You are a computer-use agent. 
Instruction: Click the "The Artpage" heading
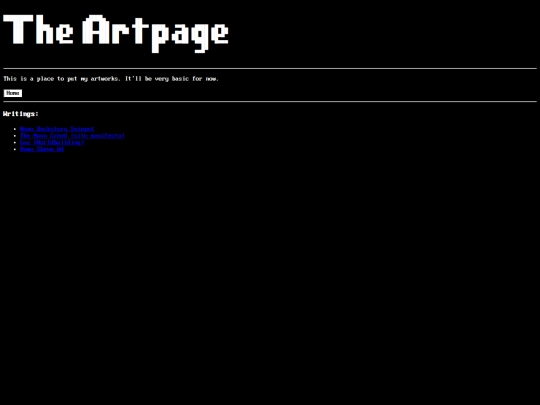click(116, 33)
